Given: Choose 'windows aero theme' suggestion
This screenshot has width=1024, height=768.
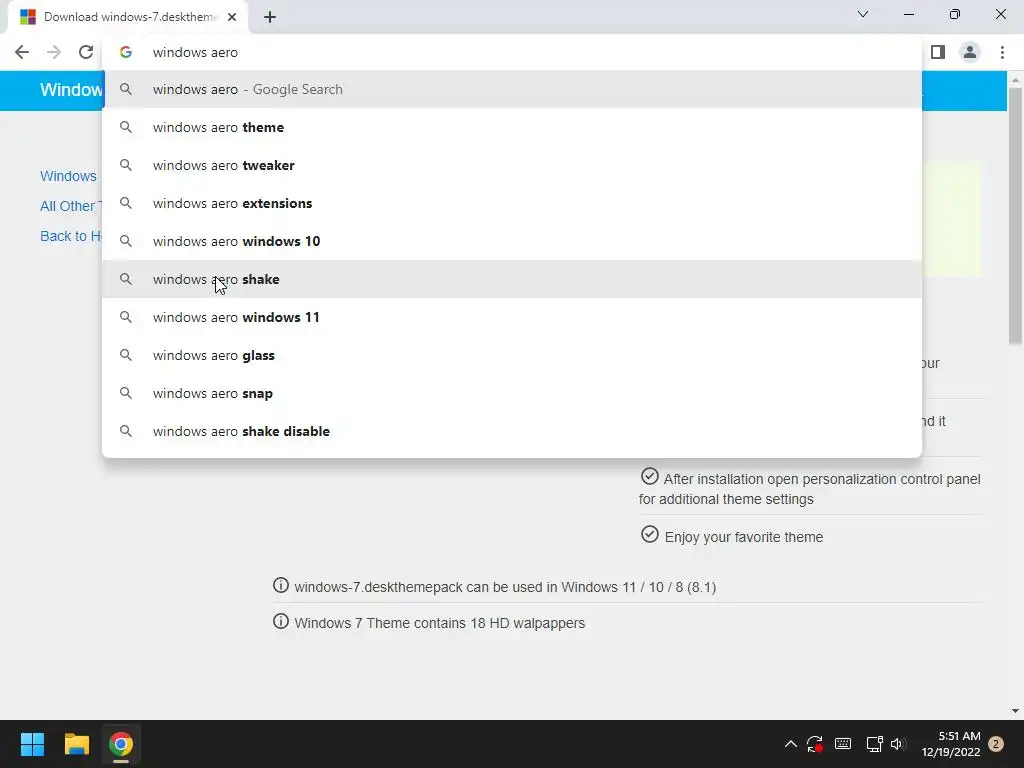Looking at the screenshot, I should coord(512,127).
